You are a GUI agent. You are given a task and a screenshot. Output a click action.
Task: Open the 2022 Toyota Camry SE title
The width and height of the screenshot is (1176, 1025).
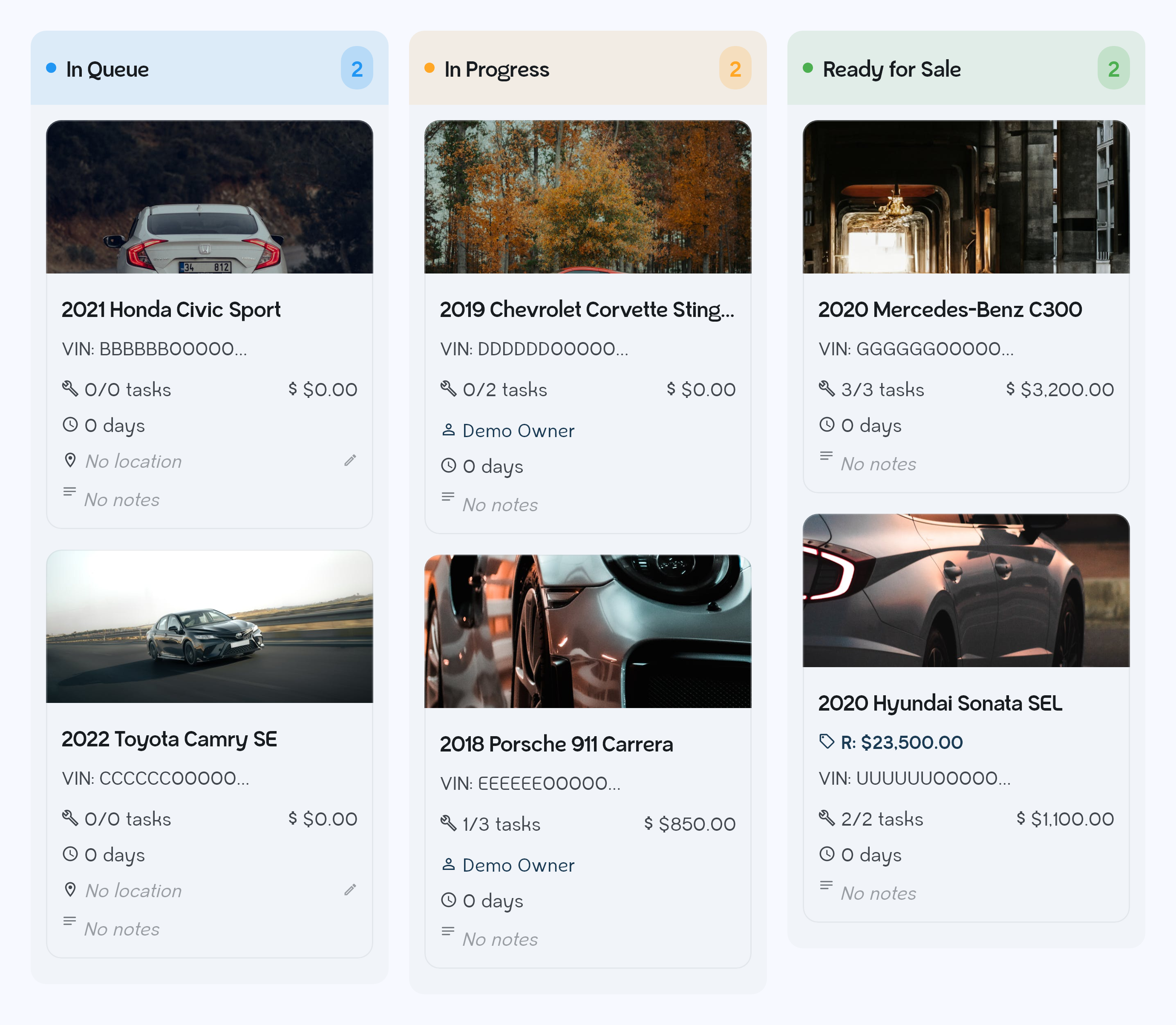169,739
